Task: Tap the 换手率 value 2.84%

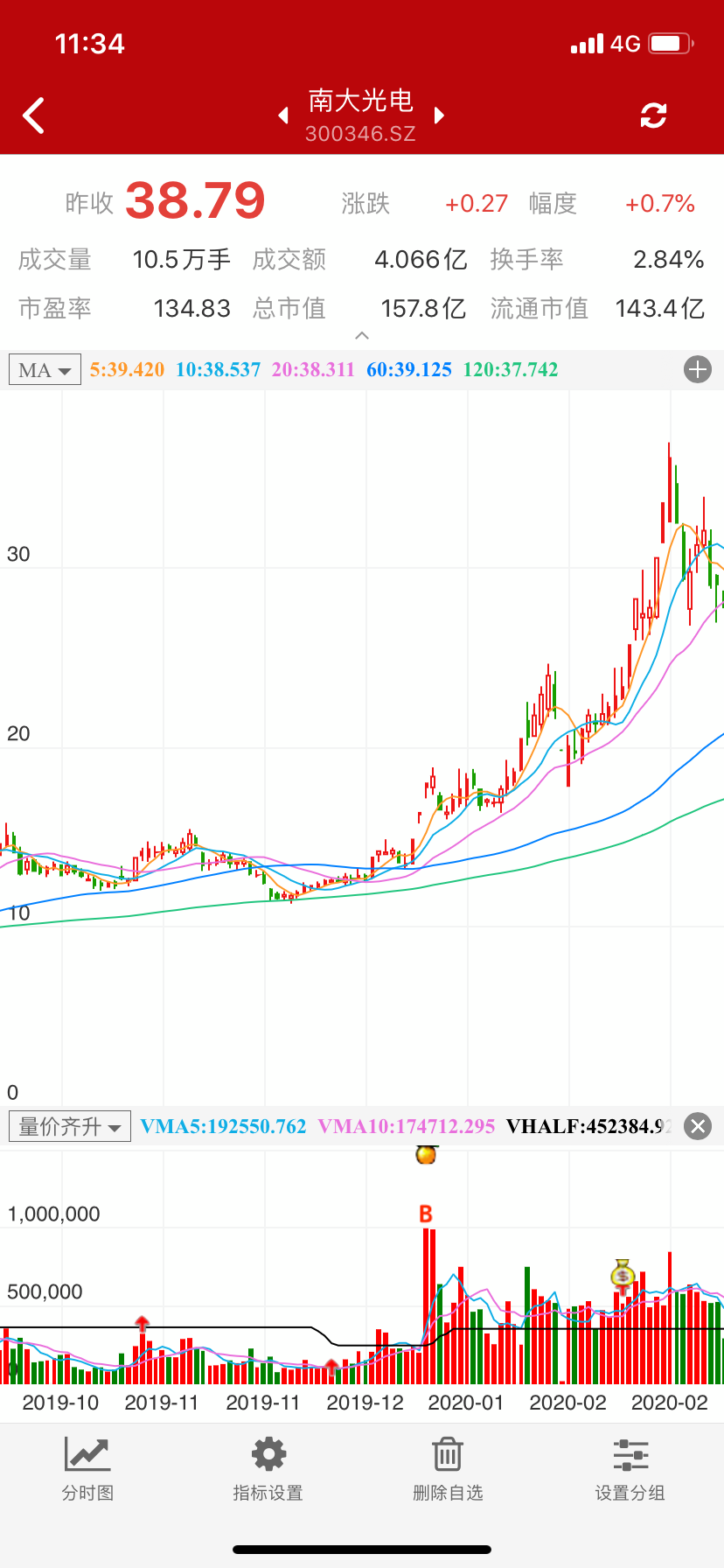Action: tap(669, 260)
